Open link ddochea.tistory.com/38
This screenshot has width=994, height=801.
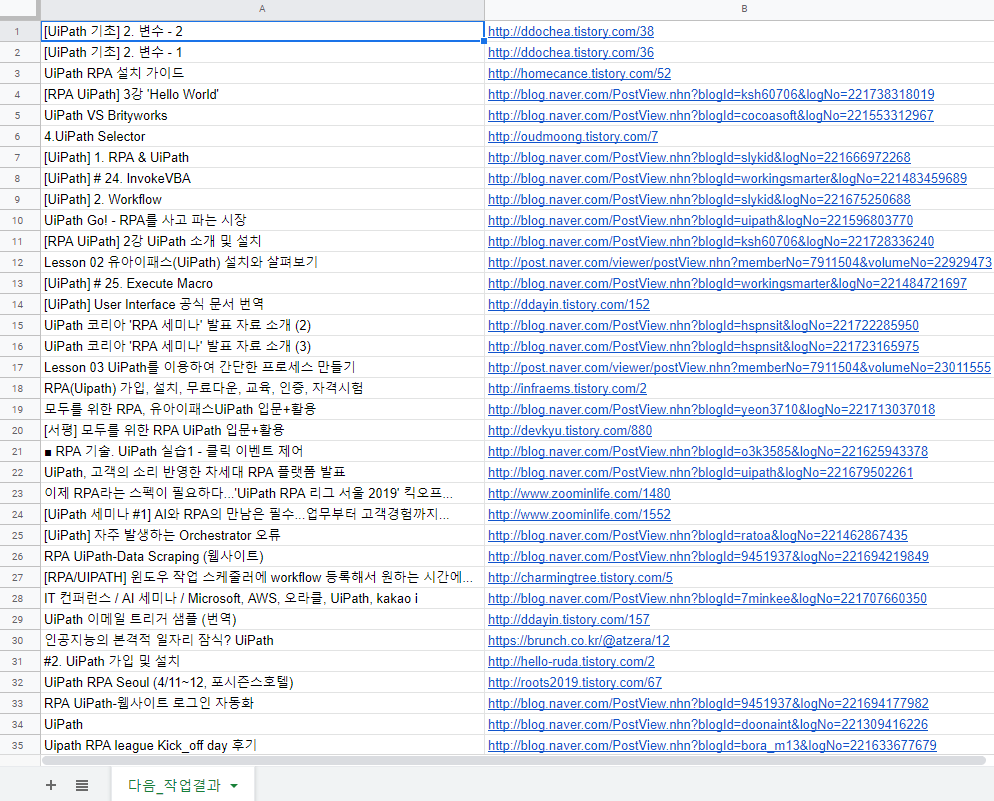pyautogui.click(x=571, y=32)
